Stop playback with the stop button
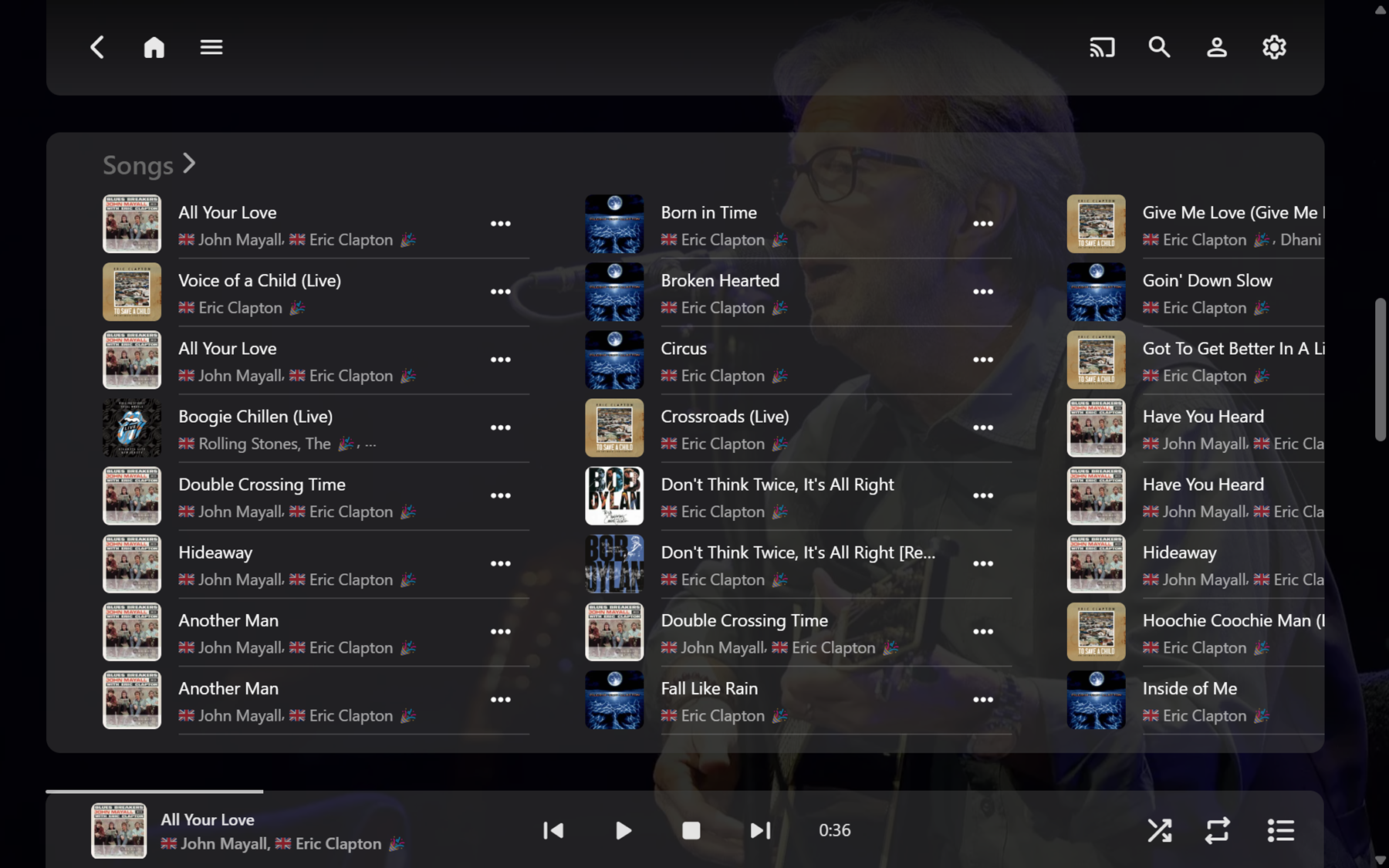Viewport: 1389px width, 868px height. (x=691, y=830)
